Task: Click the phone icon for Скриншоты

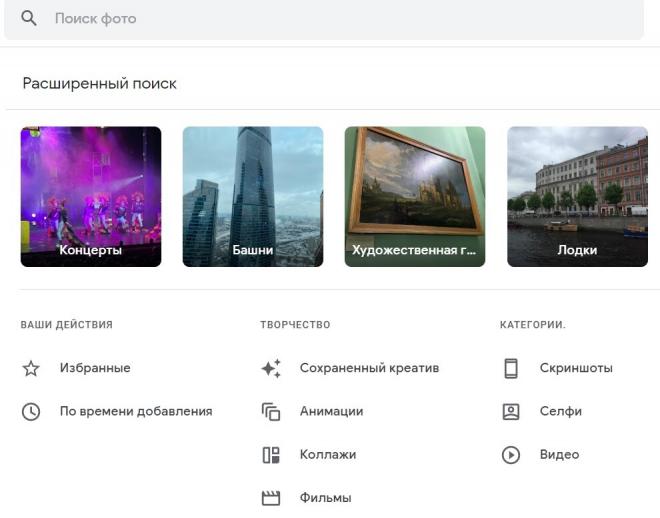Action: pos(511,368)
